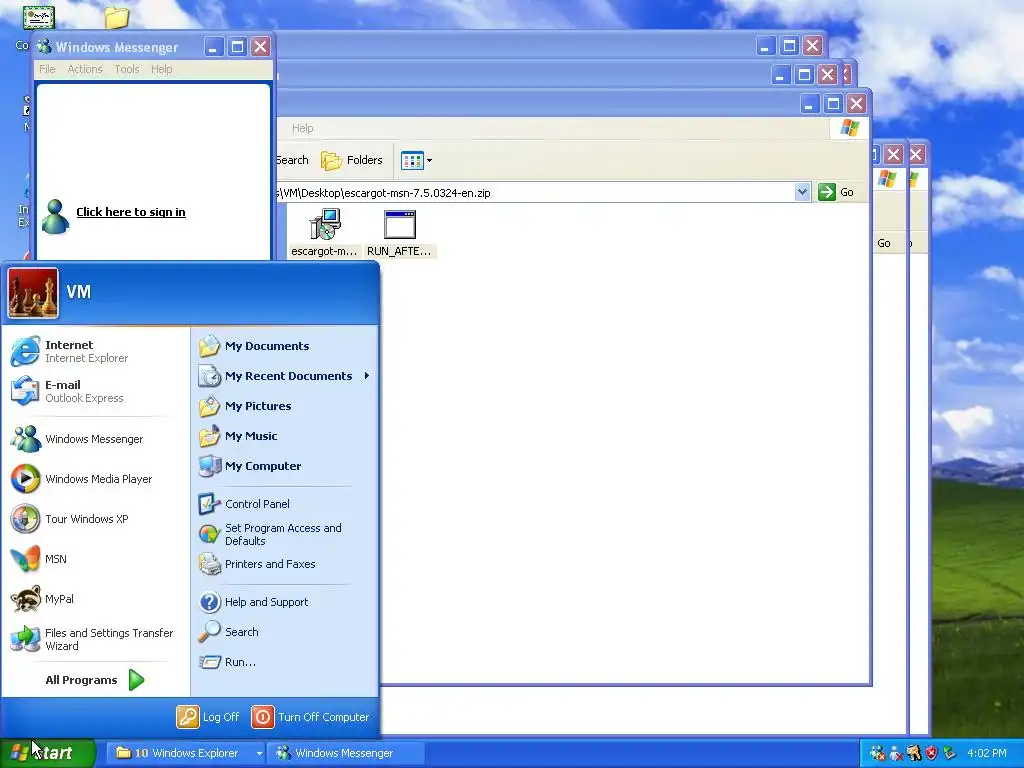This screenshot has width=1024, height=768.
Task: Click the VM user account picture
Action: 33,293
